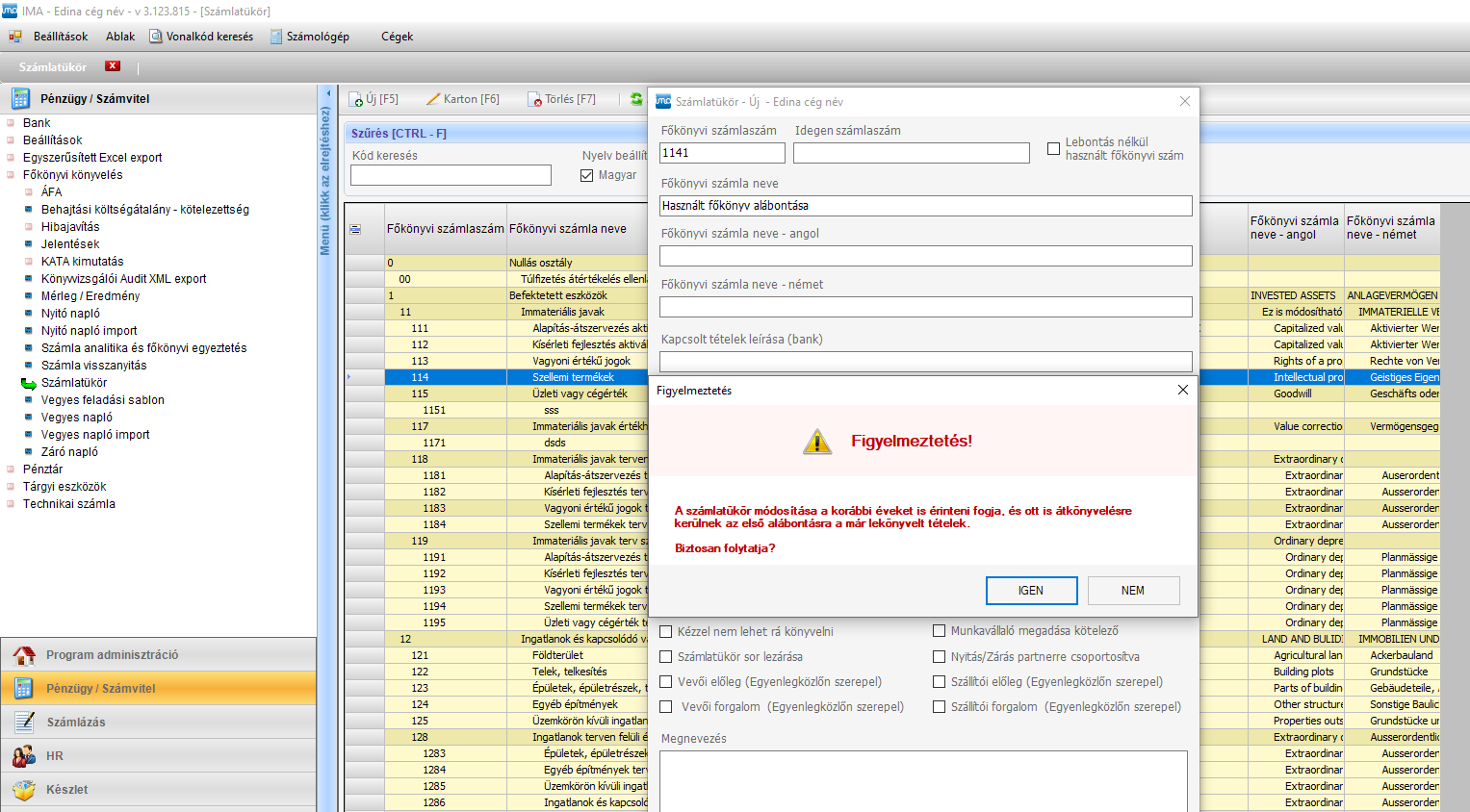Screen dimensions: 1470x812
Task: Click the grid corner selector icon
Action: 355,229
